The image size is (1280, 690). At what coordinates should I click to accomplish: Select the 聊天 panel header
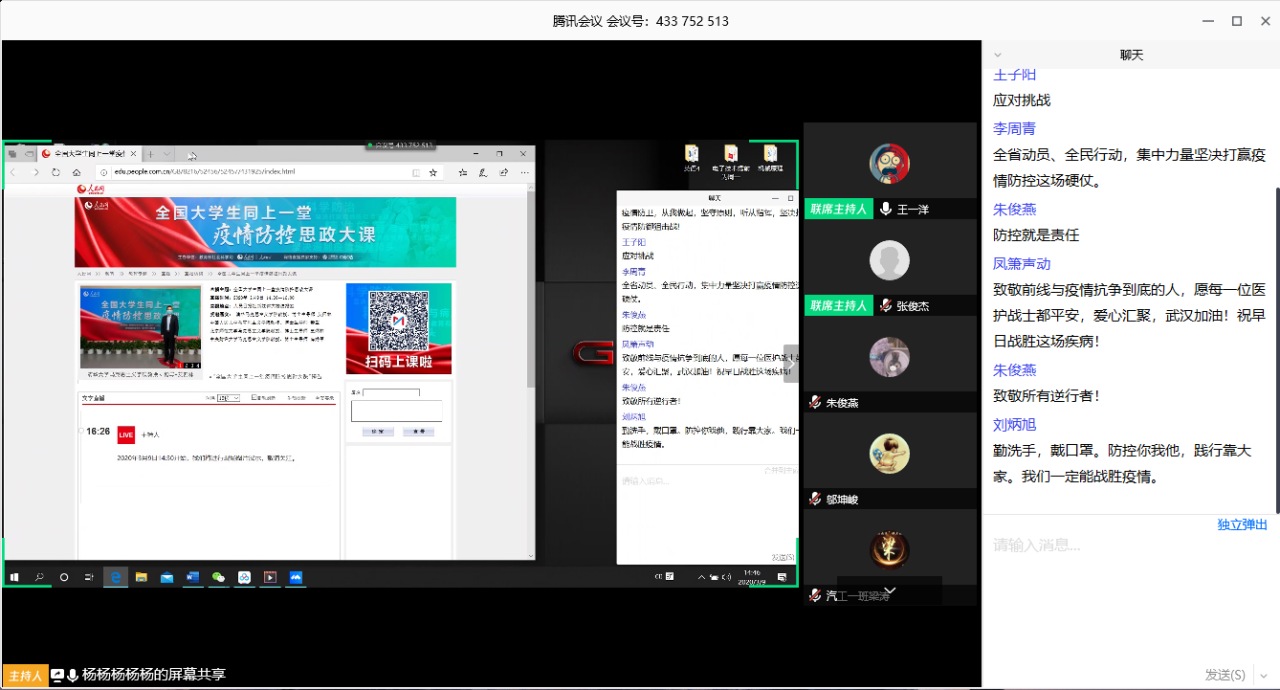(x=1131, y=55)
